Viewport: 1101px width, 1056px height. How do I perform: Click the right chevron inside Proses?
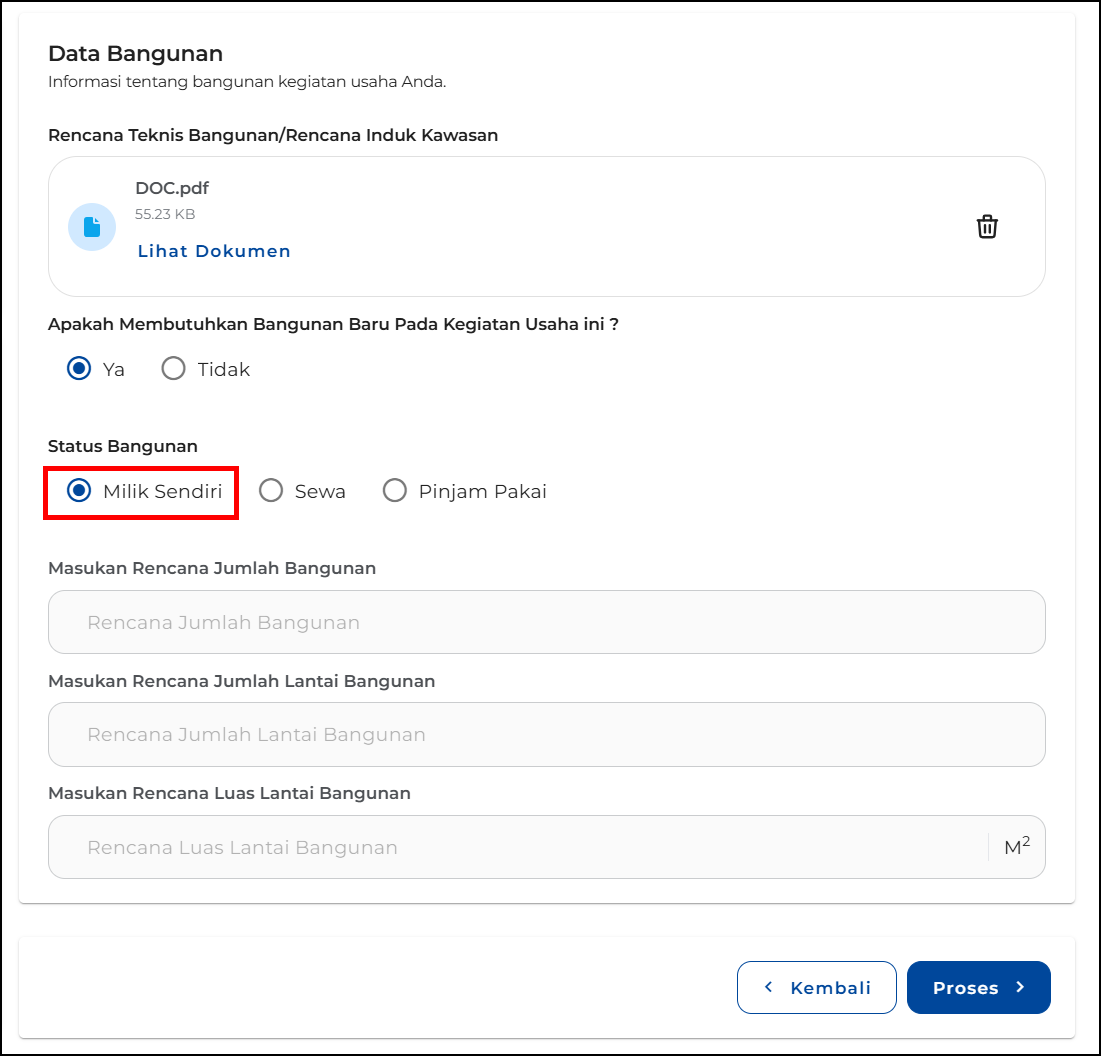[1020, 987]
